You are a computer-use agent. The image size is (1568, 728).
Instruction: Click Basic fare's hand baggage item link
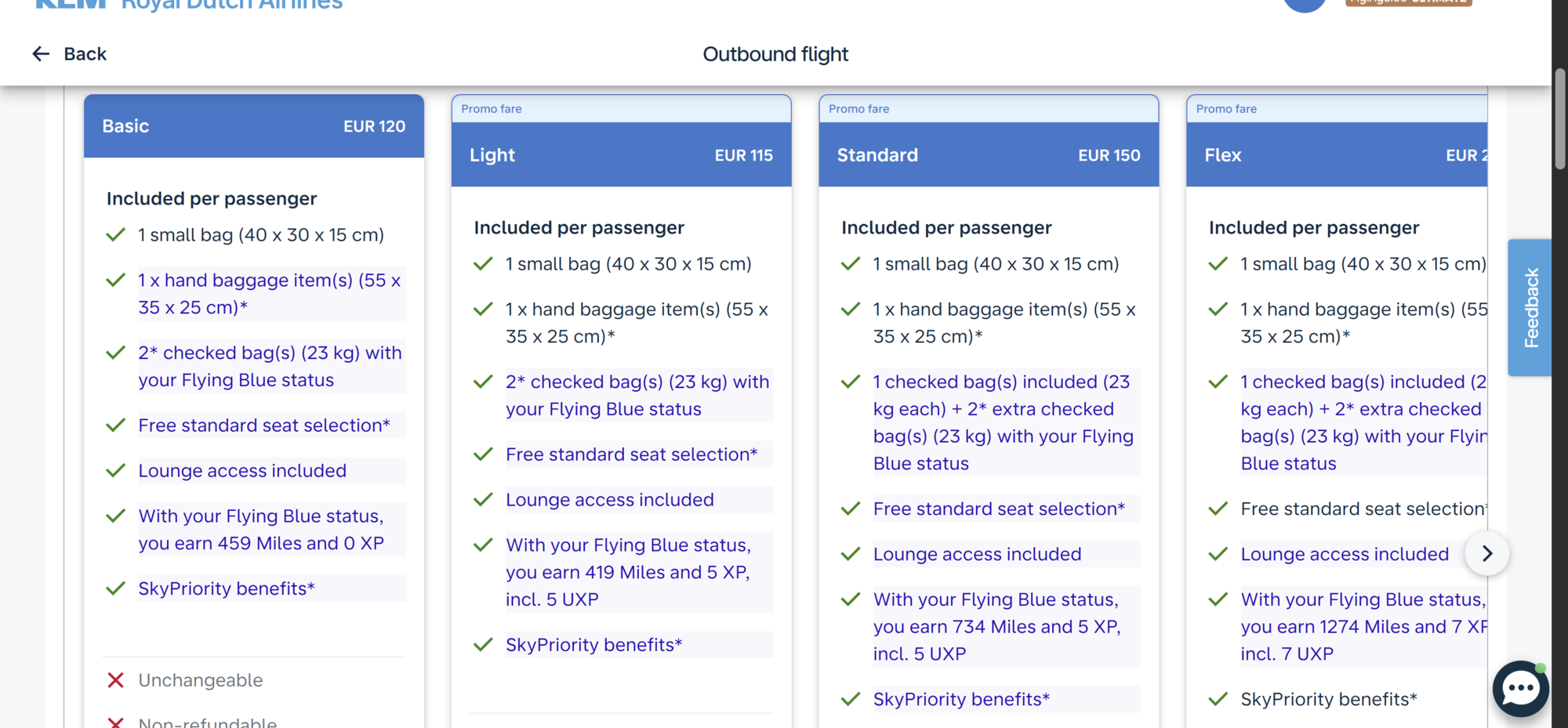tap(269, 294)
